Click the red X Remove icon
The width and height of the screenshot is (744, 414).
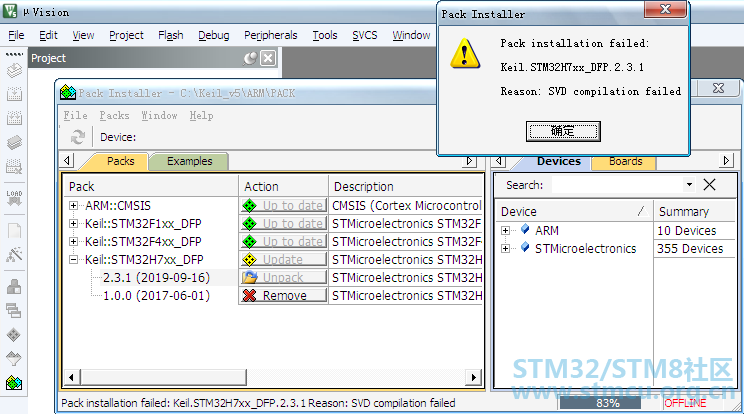pyautogui.click(x=249, y=295)
